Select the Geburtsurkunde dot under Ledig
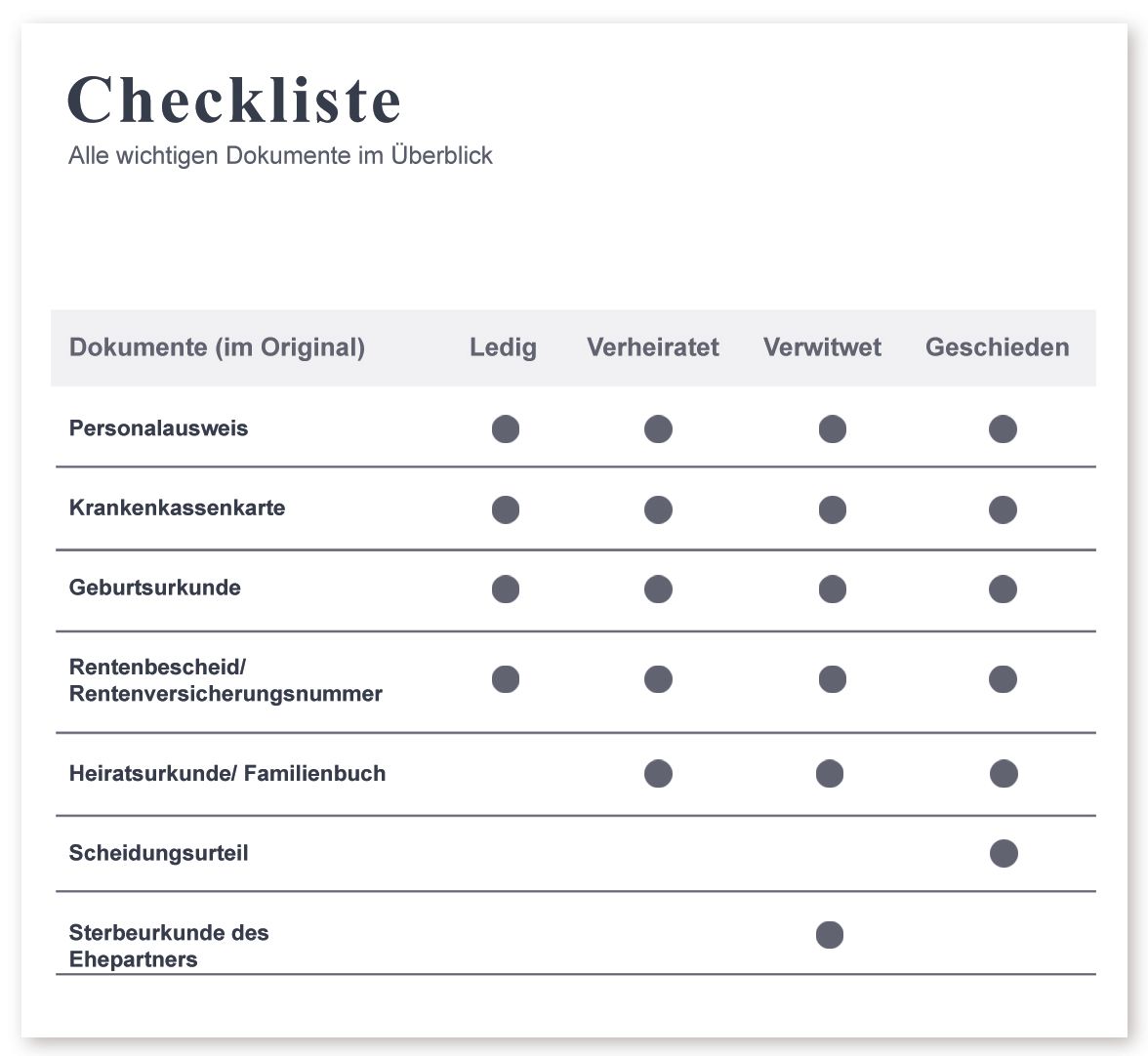Image resolution: width=1148 pixels, height=1056 pixels. pyautogui.click(x=506, y=589)
